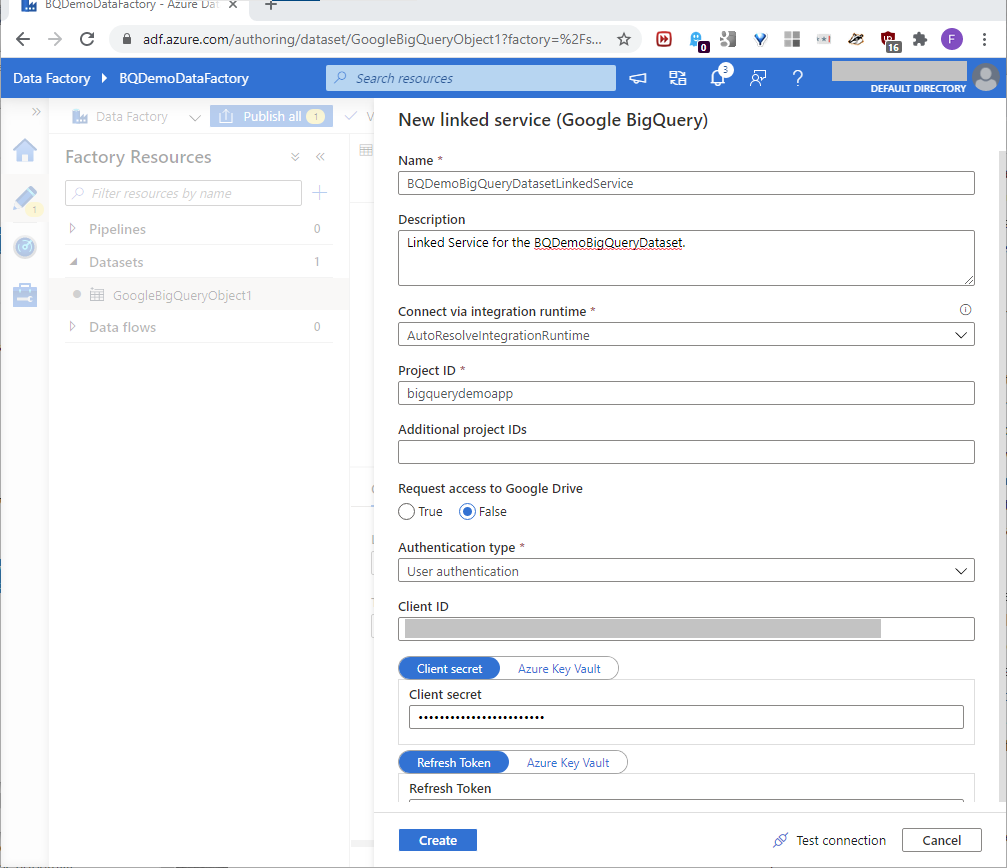Open the feedback person icon
This screenshot has height=868, width=1007.
(x=758, y=78)
